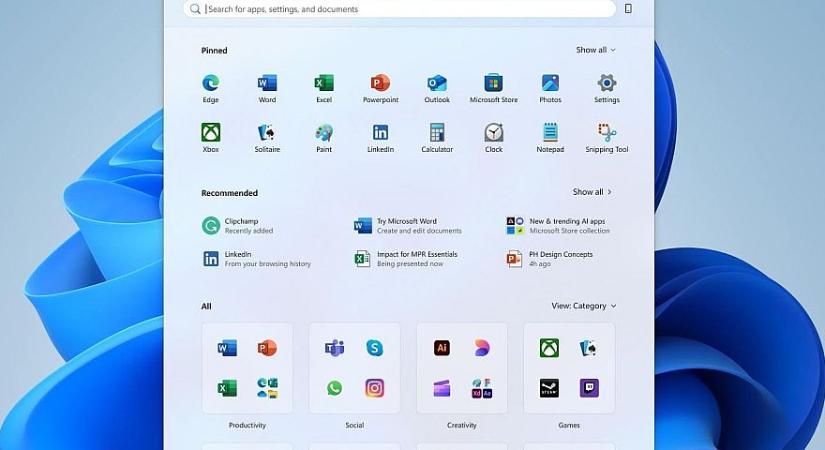Viewport: 825px width, 450px height.
Task: Open Instagram in the Social category
Action: click(374, 388)
